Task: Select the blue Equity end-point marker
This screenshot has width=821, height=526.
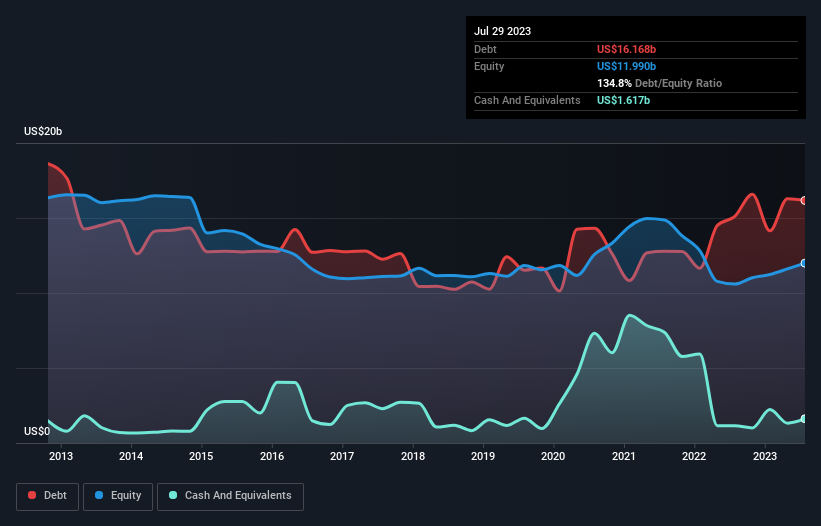Action: [804, 263]
